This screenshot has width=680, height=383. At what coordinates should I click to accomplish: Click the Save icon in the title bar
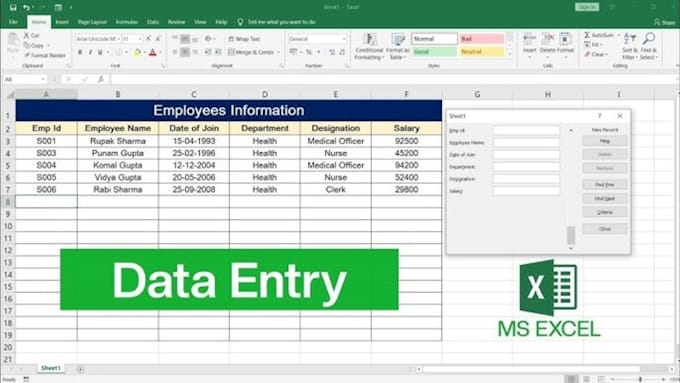coord(13,7)
